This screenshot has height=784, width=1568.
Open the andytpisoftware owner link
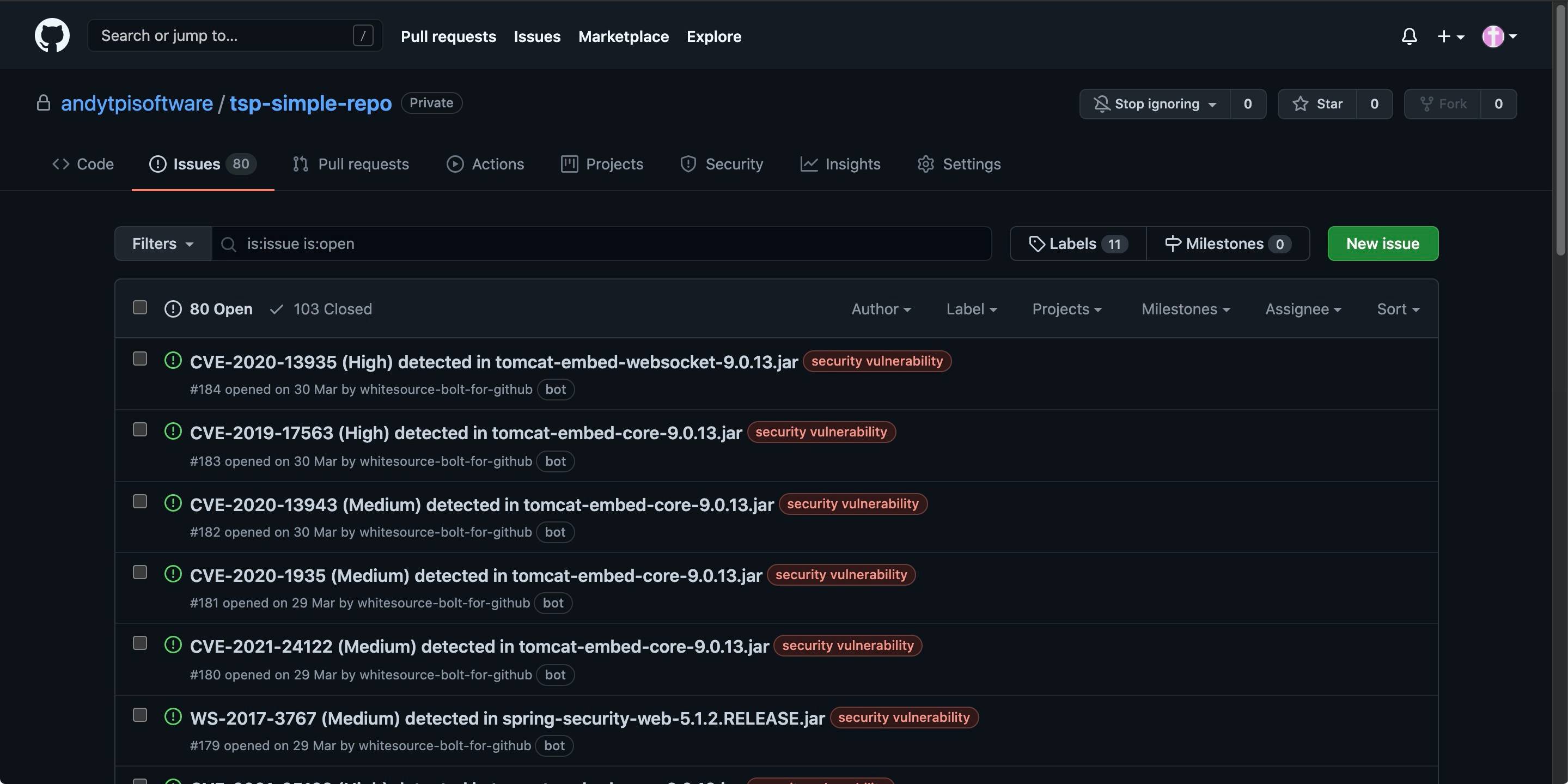(137, 103)
